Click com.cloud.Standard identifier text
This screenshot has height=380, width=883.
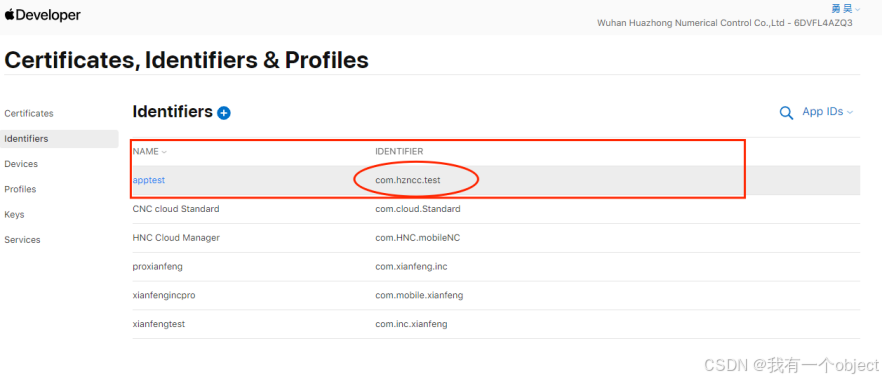(418, 209)
